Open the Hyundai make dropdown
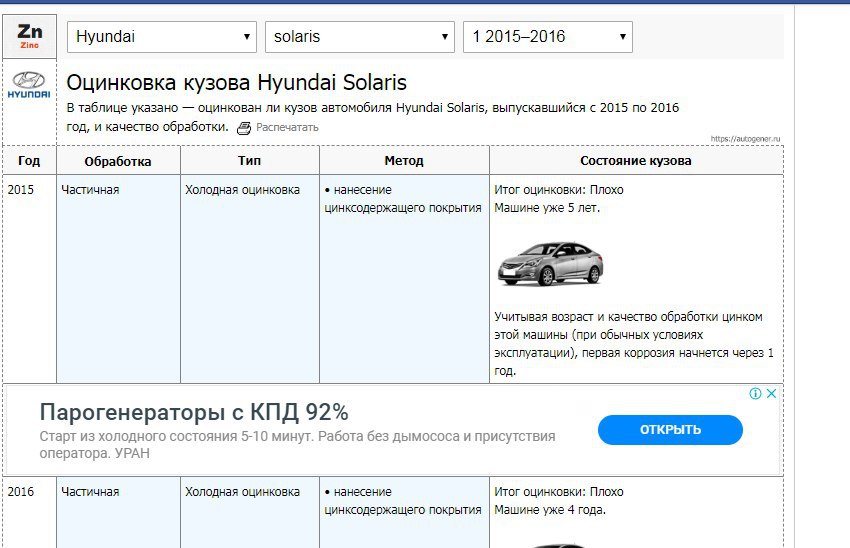The width and height of the screenshot is (850, 548). [x=162, y=37]
